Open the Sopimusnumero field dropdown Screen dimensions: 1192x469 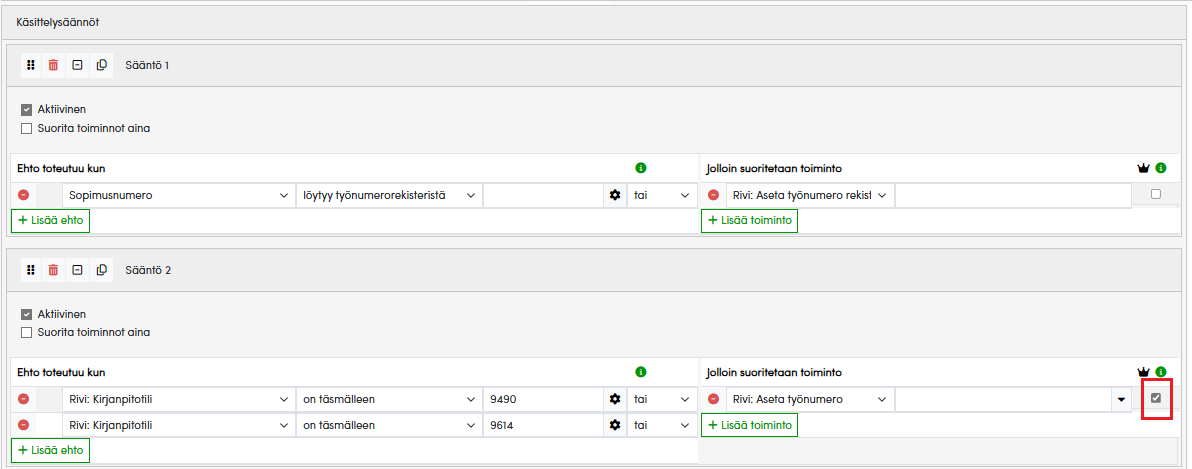tap(176, 195)
